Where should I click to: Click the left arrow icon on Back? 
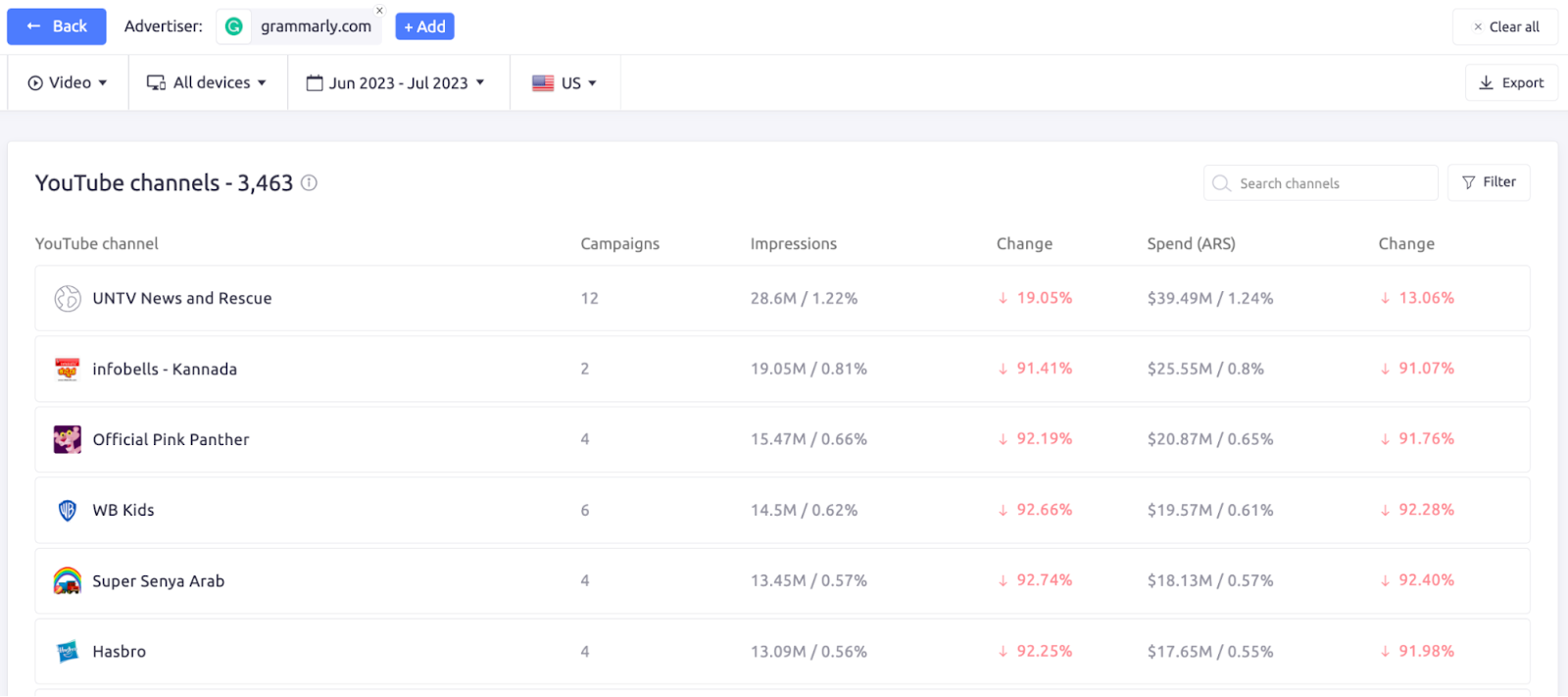(33, 26)
